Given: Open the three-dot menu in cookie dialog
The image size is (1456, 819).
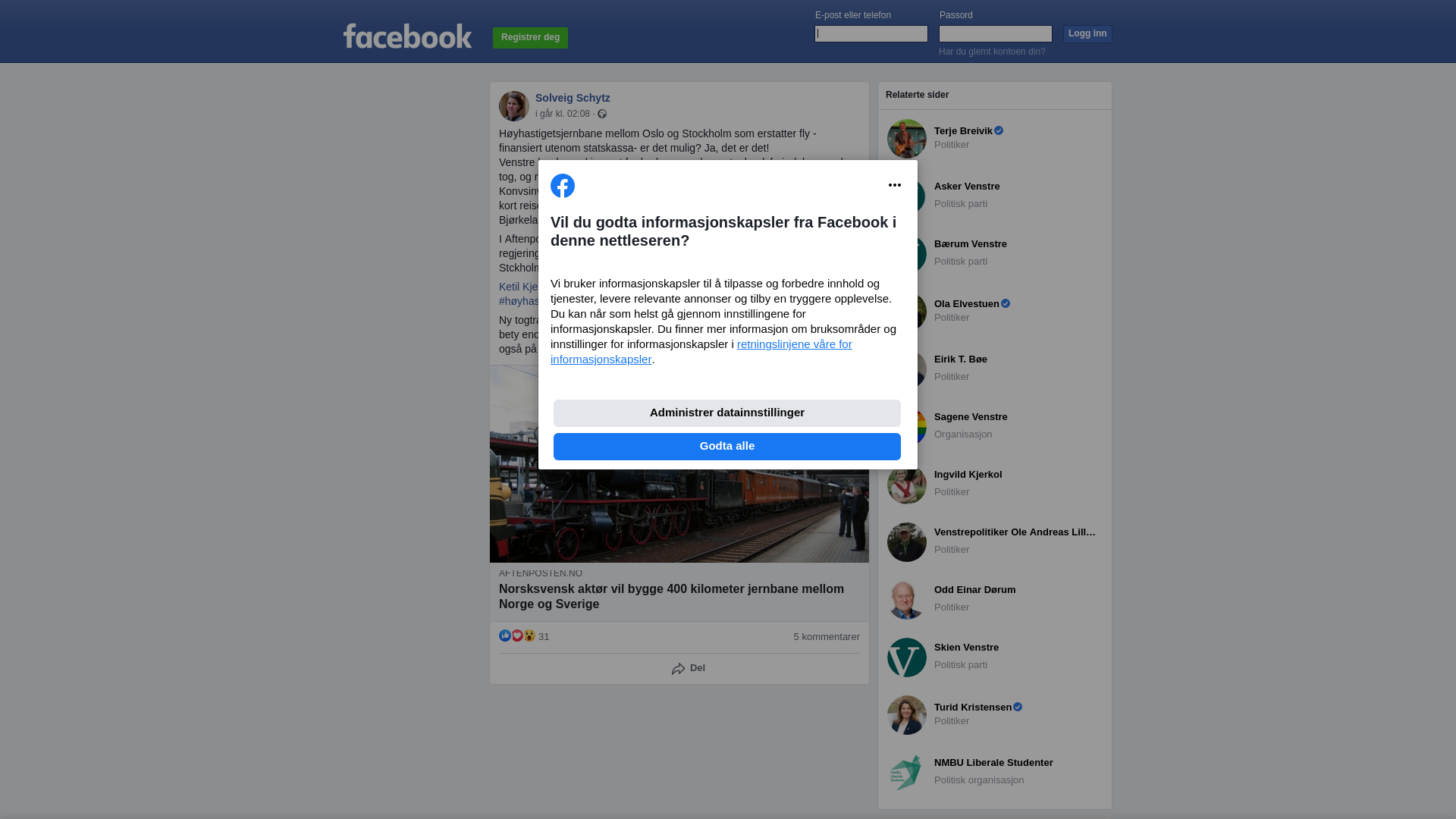Looking at the screenshot, I should (895, 185).
